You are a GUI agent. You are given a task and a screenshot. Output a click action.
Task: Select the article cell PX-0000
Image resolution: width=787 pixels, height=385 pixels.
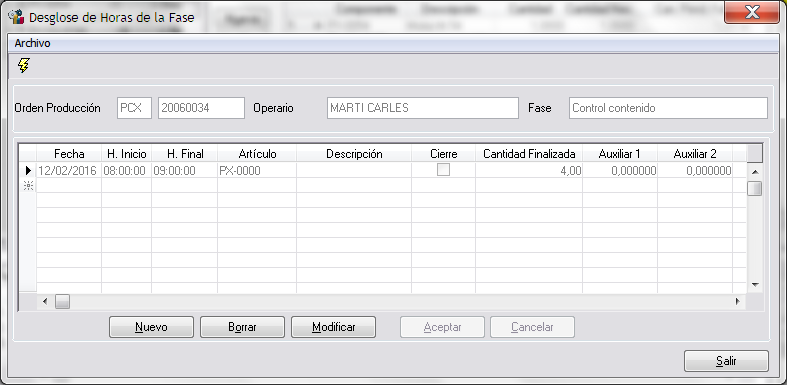pos(257,171)
